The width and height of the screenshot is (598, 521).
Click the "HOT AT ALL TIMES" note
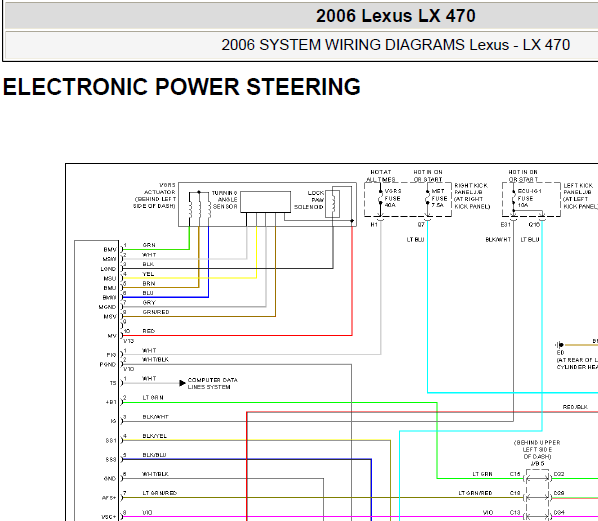click(381, 176)
